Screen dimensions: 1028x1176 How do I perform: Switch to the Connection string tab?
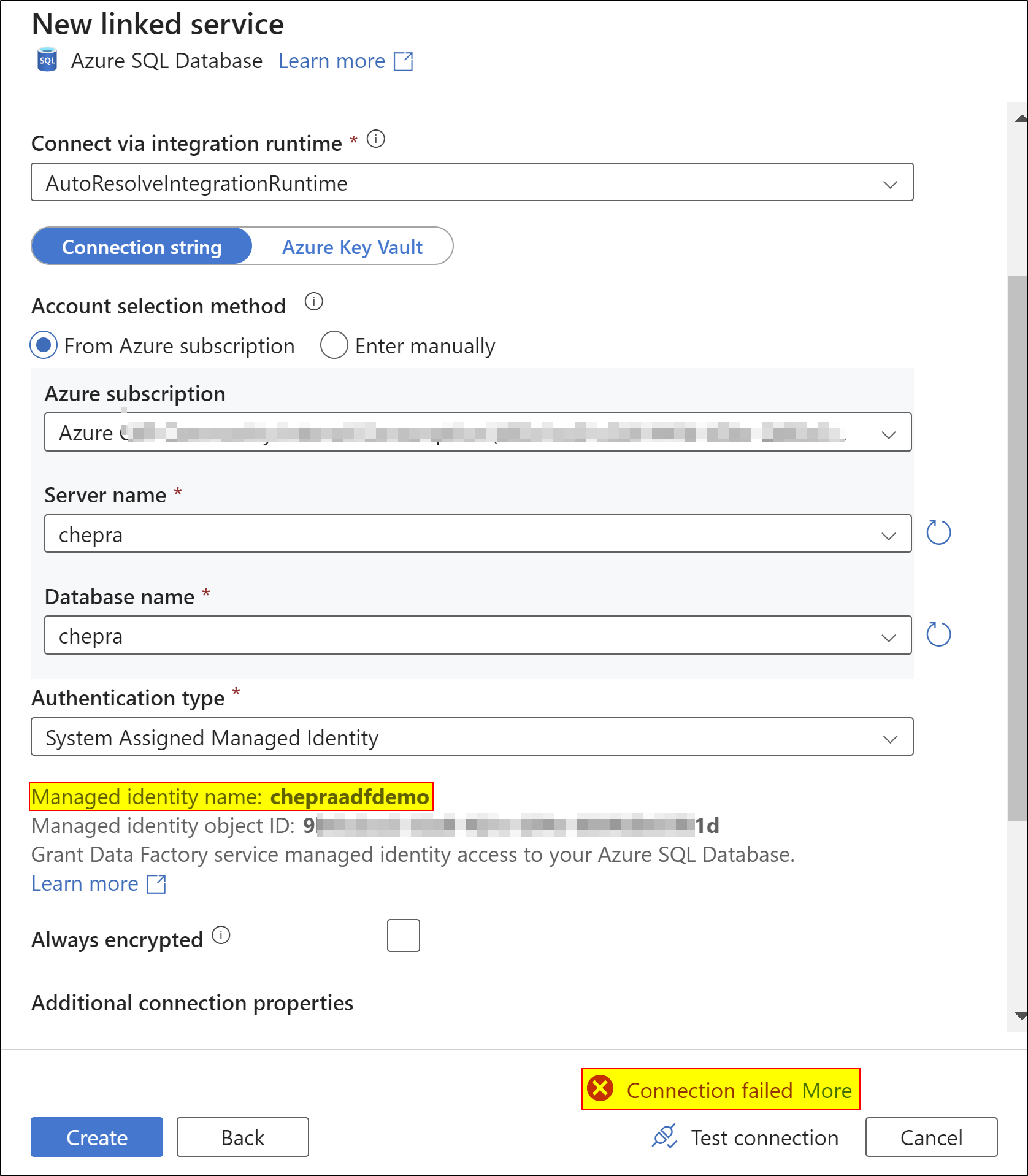142,247
